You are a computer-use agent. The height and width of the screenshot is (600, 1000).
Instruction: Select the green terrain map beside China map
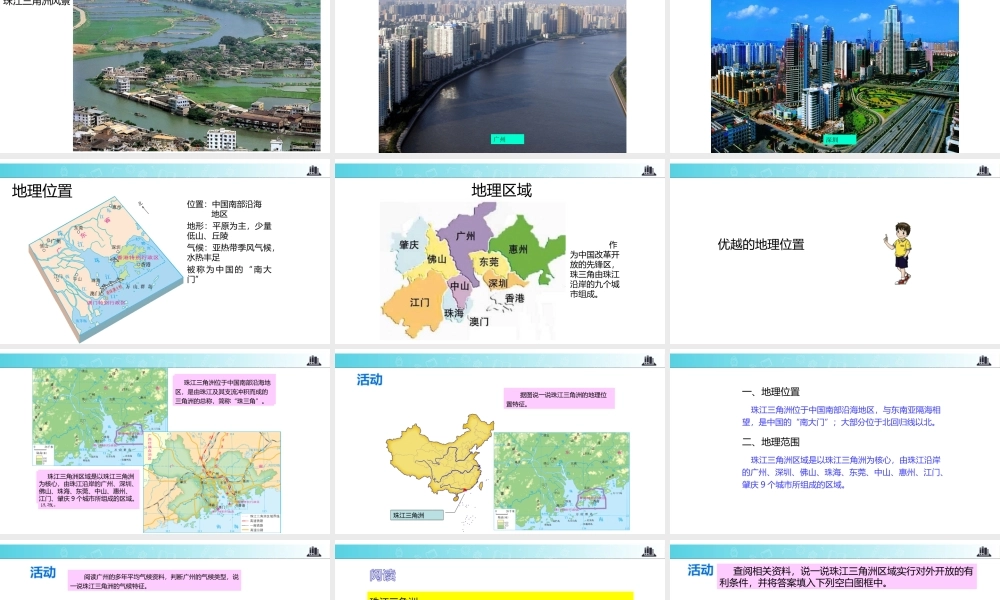point(561,481)
